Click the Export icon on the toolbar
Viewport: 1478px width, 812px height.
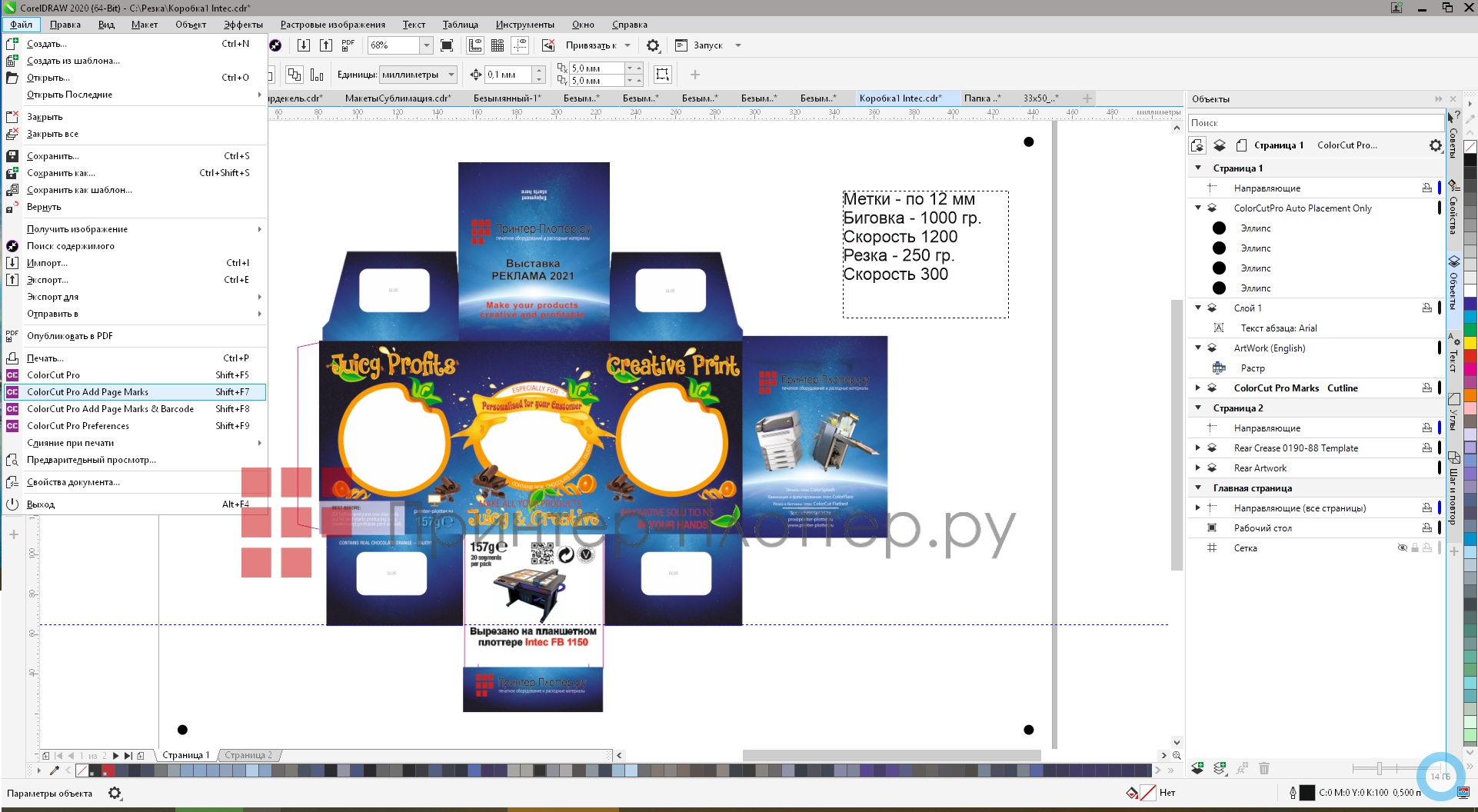tap(326, 45)
